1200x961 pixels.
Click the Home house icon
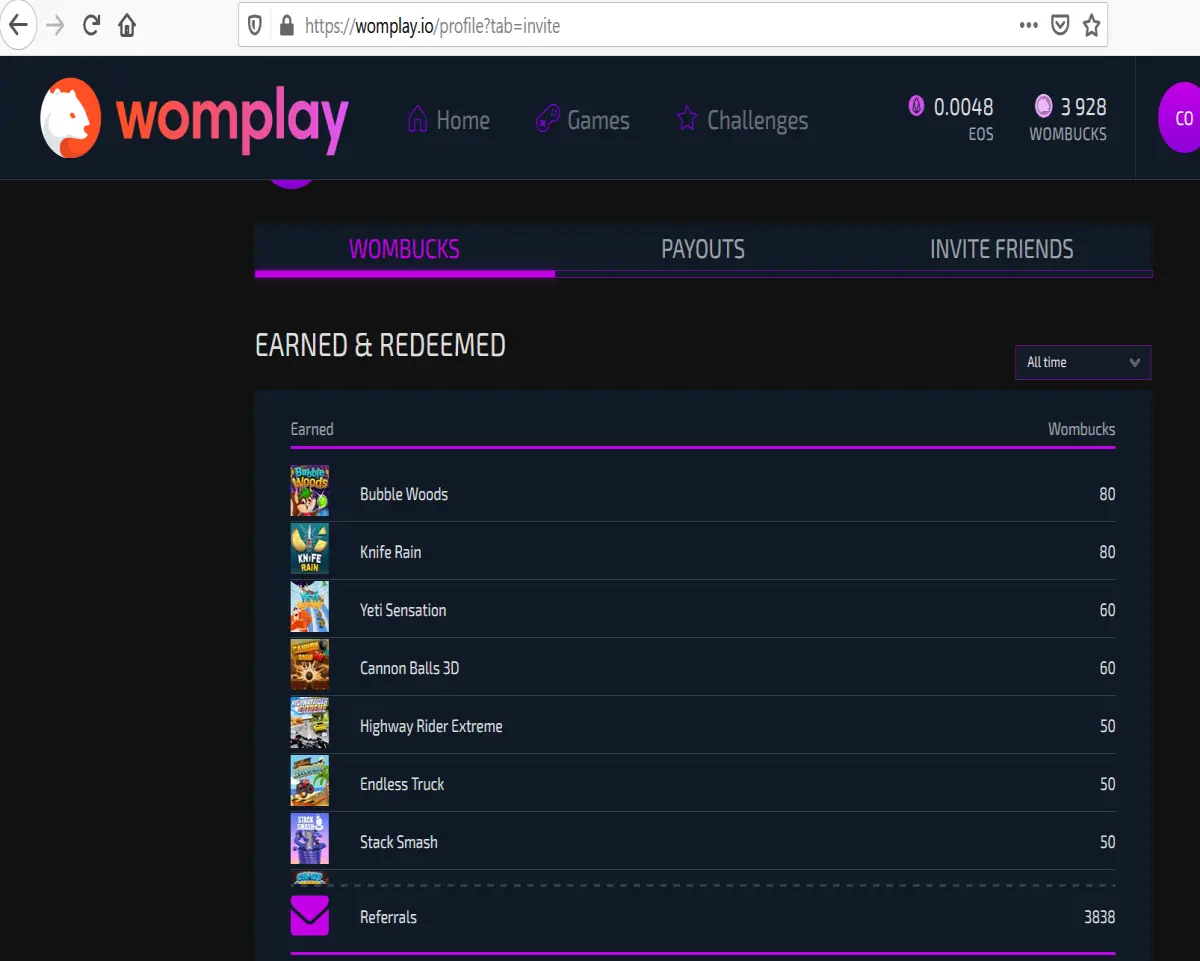click(417, 119)
